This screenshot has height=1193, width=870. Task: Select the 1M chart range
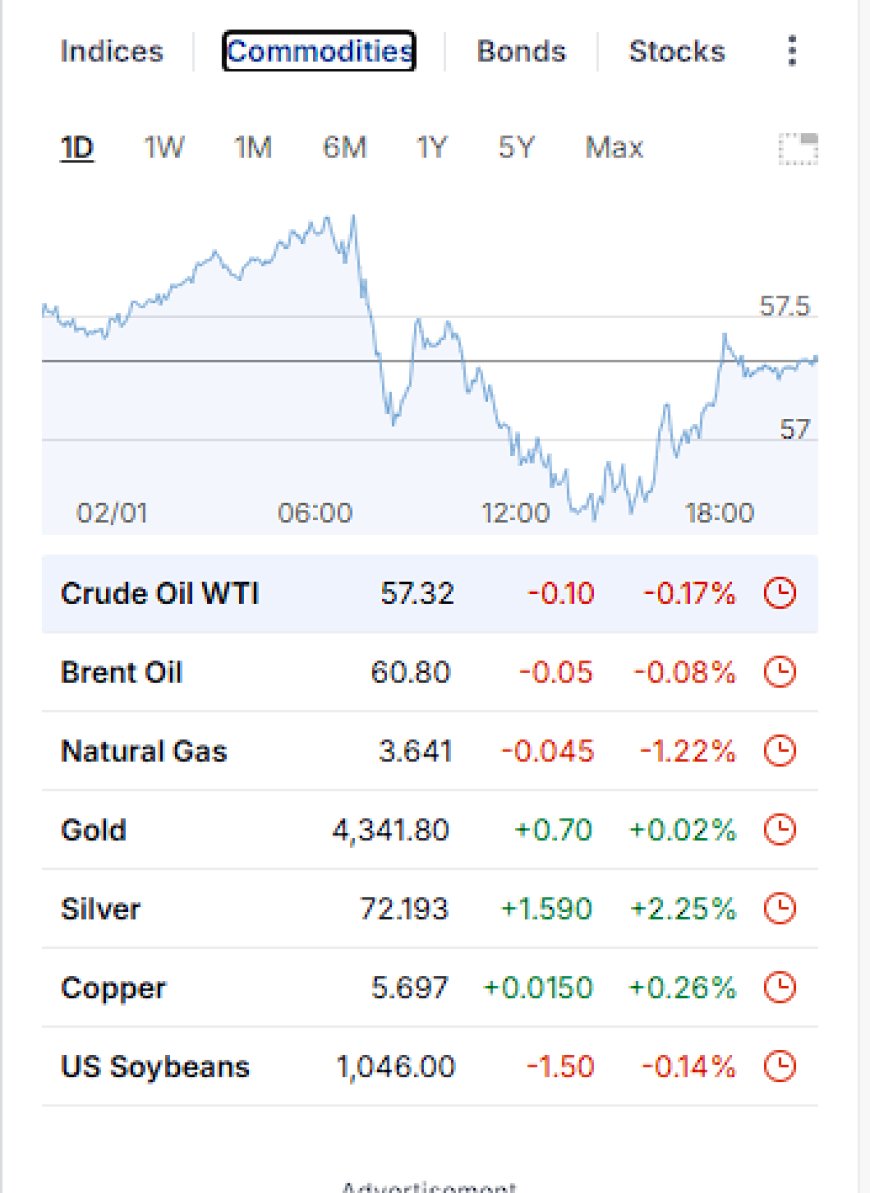click(x=253, y=147)
